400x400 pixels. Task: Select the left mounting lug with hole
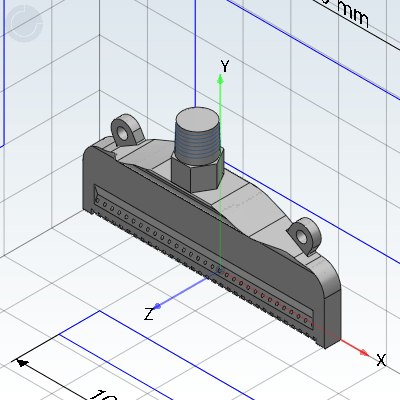pos(127,131)
